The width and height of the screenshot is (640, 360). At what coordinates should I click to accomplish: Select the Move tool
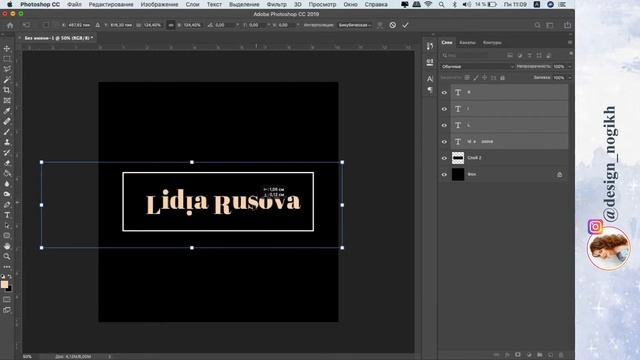[x=7, y=49]
